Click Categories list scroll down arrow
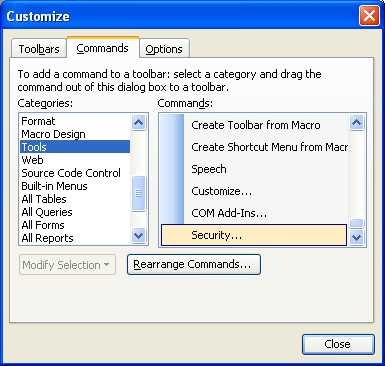This screenshot has height=366, width=385. coord(138,236)
